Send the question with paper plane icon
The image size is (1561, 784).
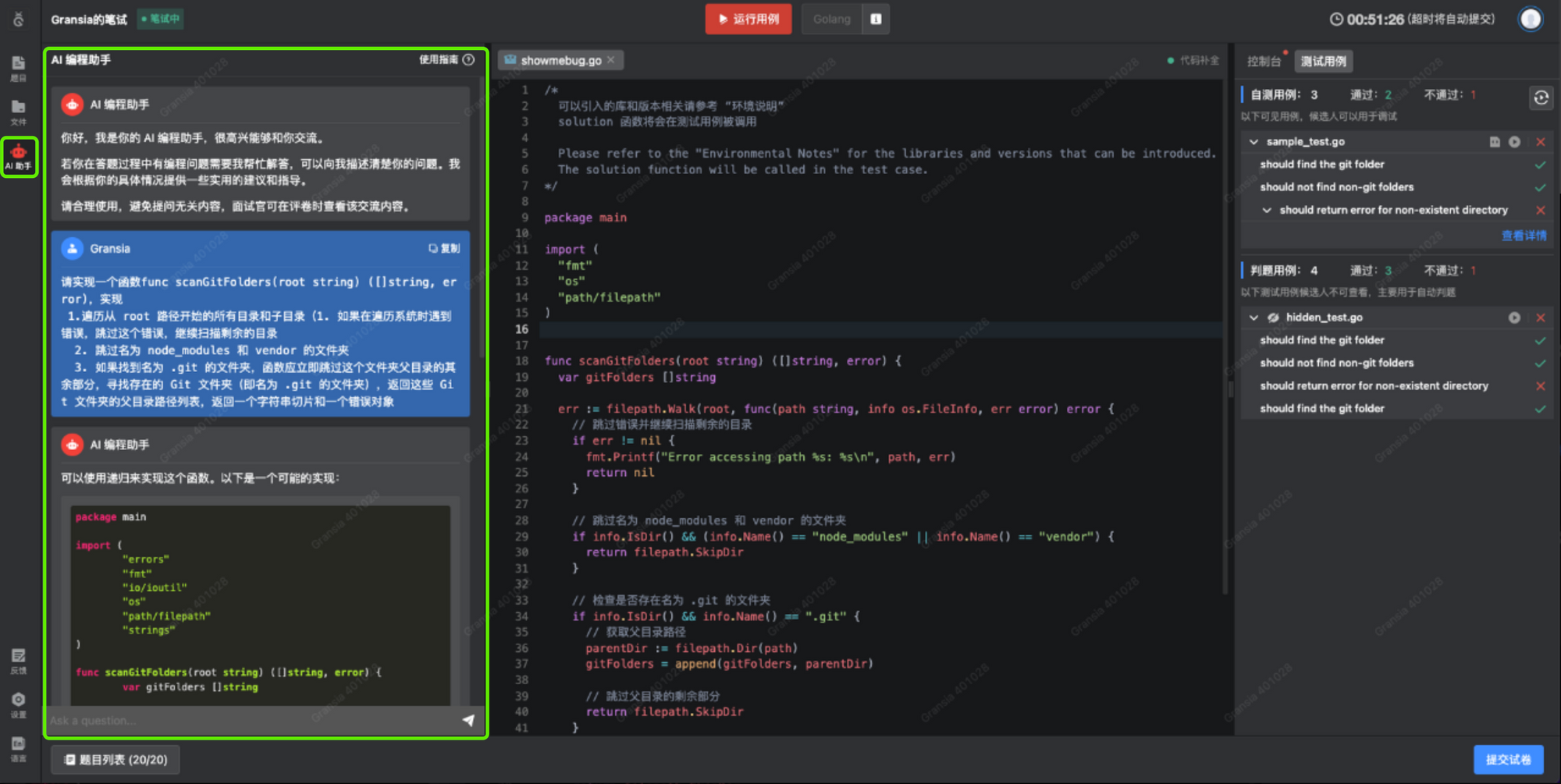tap(468, 720)
